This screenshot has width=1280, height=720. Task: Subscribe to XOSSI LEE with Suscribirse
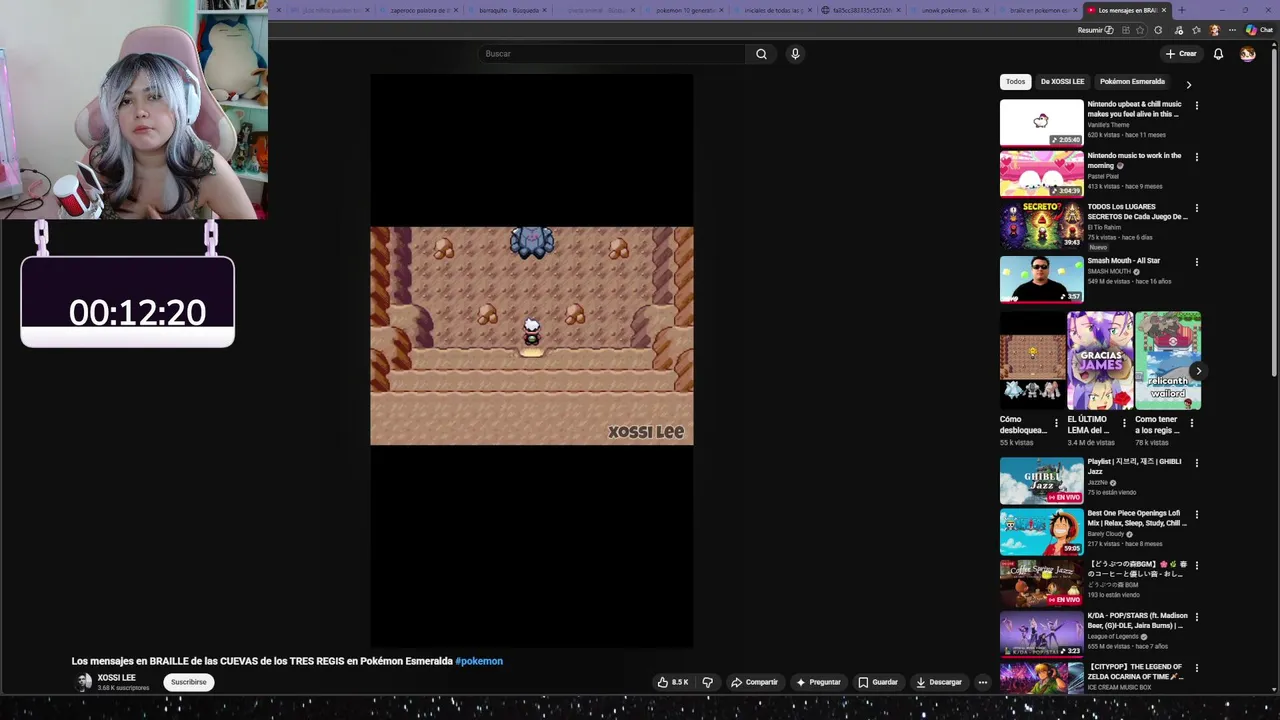pyautogui.click(x=189, y=682)
